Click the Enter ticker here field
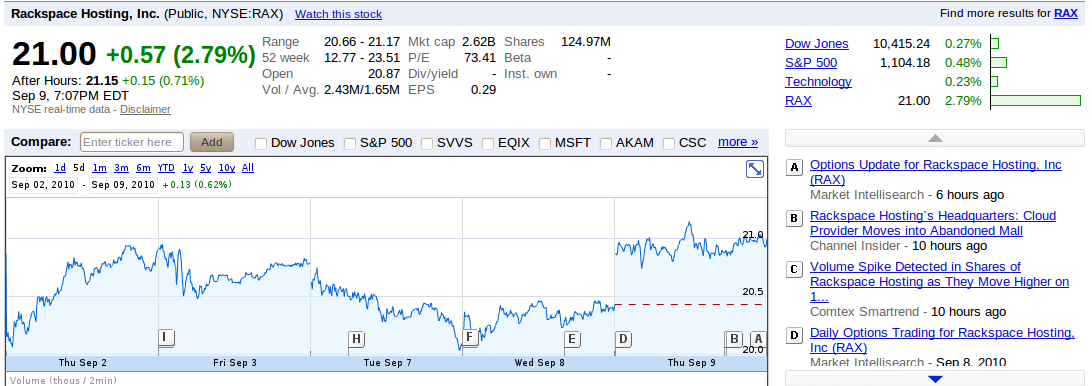1092x386 pixels. pyautogui.click(x=132, y=142)
